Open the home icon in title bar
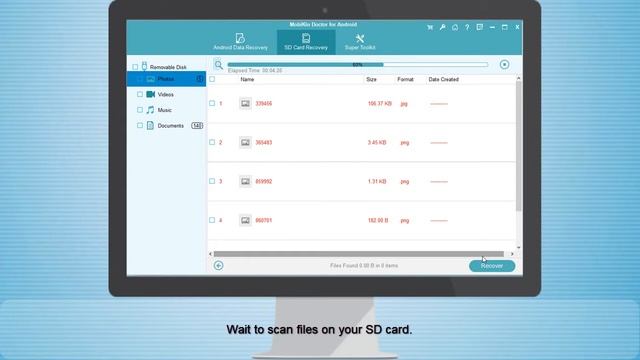Screen dimensions: 640x360 point(455,27)
